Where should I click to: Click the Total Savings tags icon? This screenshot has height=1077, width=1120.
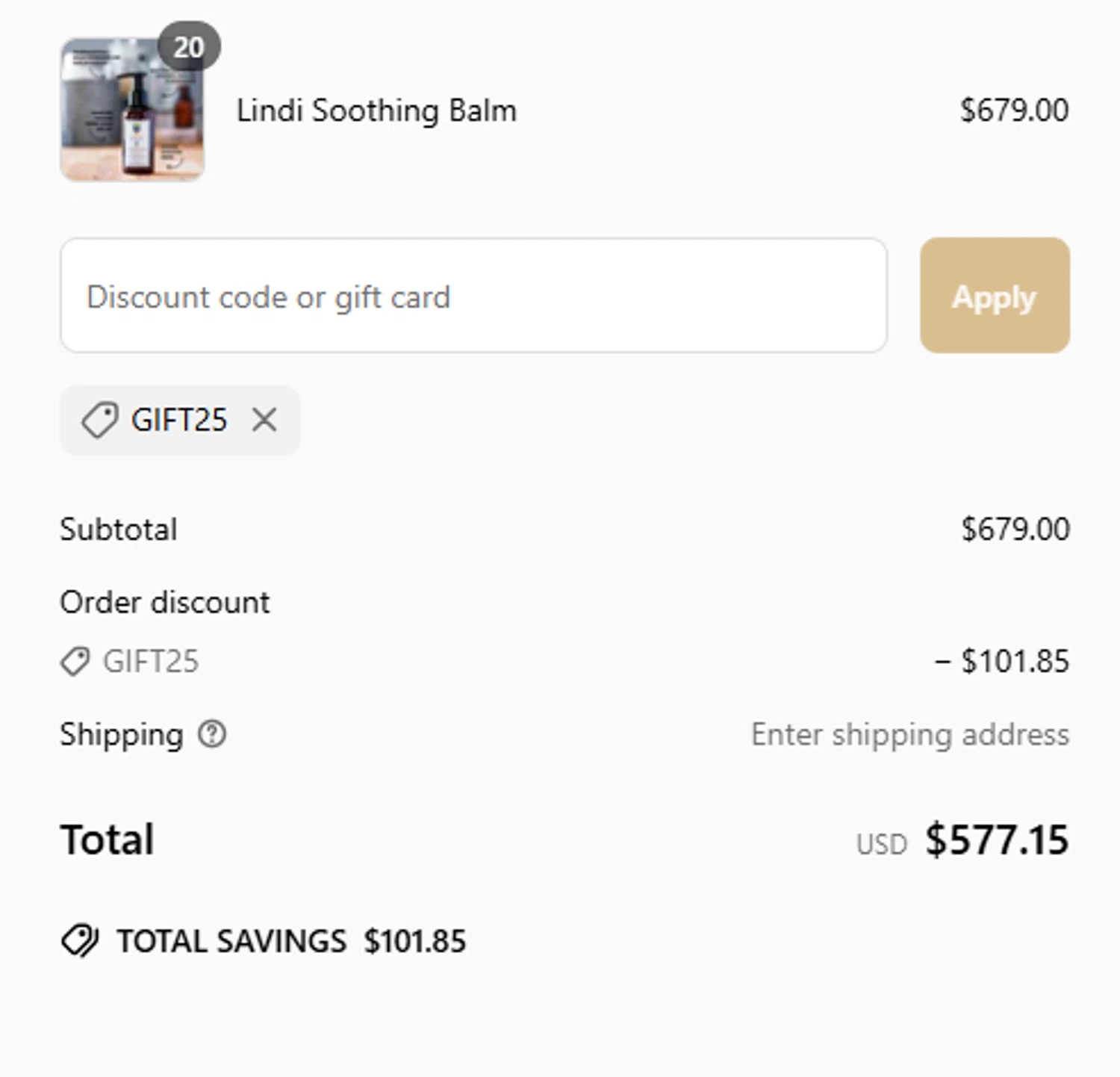[x=79, y=941]
